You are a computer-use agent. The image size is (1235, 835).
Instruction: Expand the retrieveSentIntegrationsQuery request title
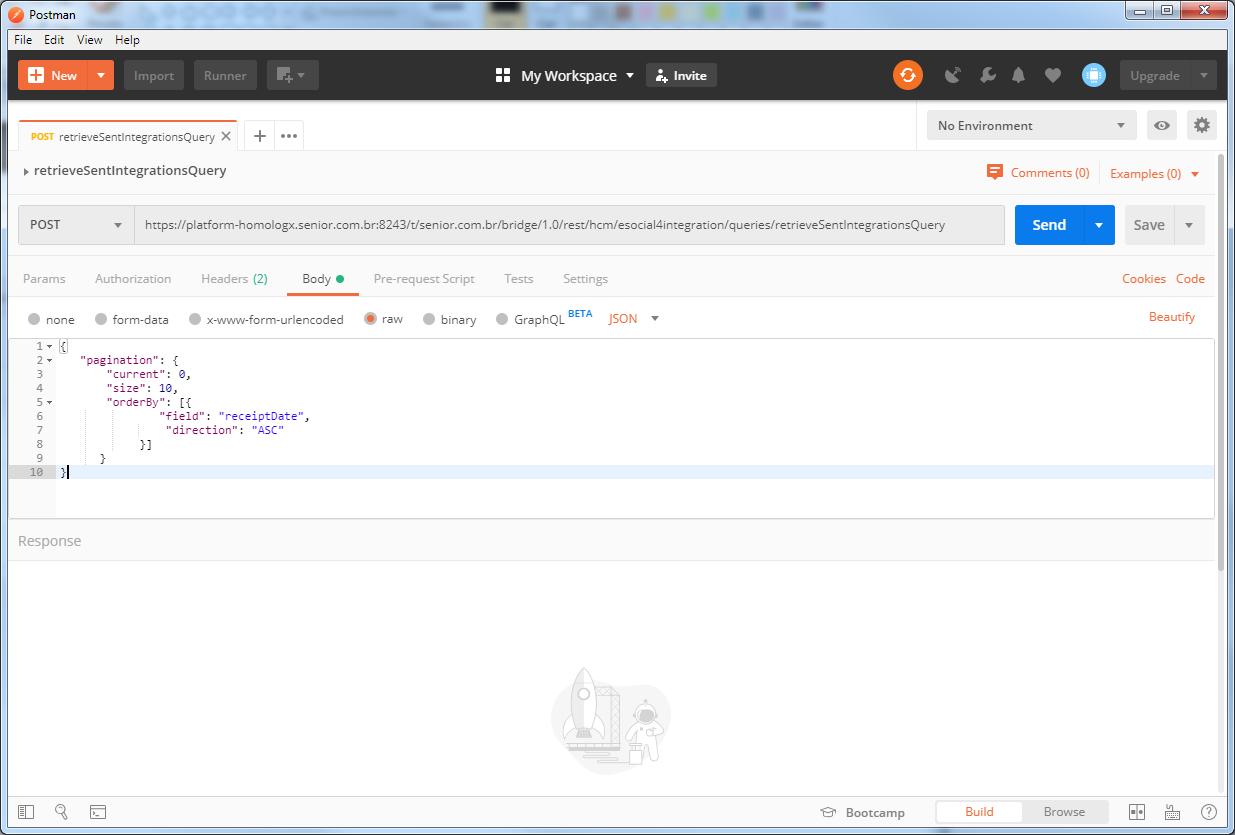[26, 171]
